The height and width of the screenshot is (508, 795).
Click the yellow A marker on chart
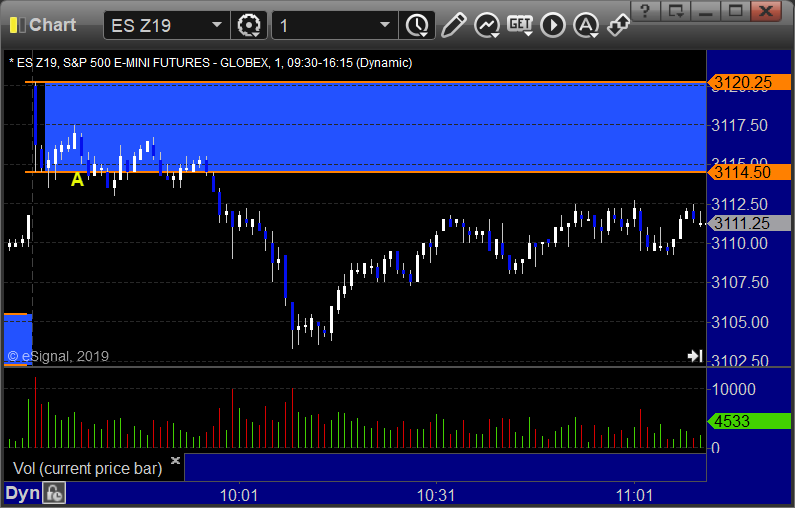click(77, 179)
